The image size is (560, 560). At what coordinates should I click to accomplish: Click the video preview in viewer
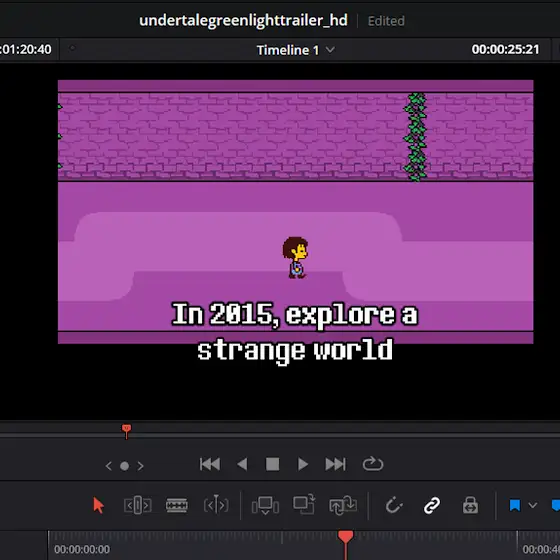pyautogui.click(x=296, y=212)
